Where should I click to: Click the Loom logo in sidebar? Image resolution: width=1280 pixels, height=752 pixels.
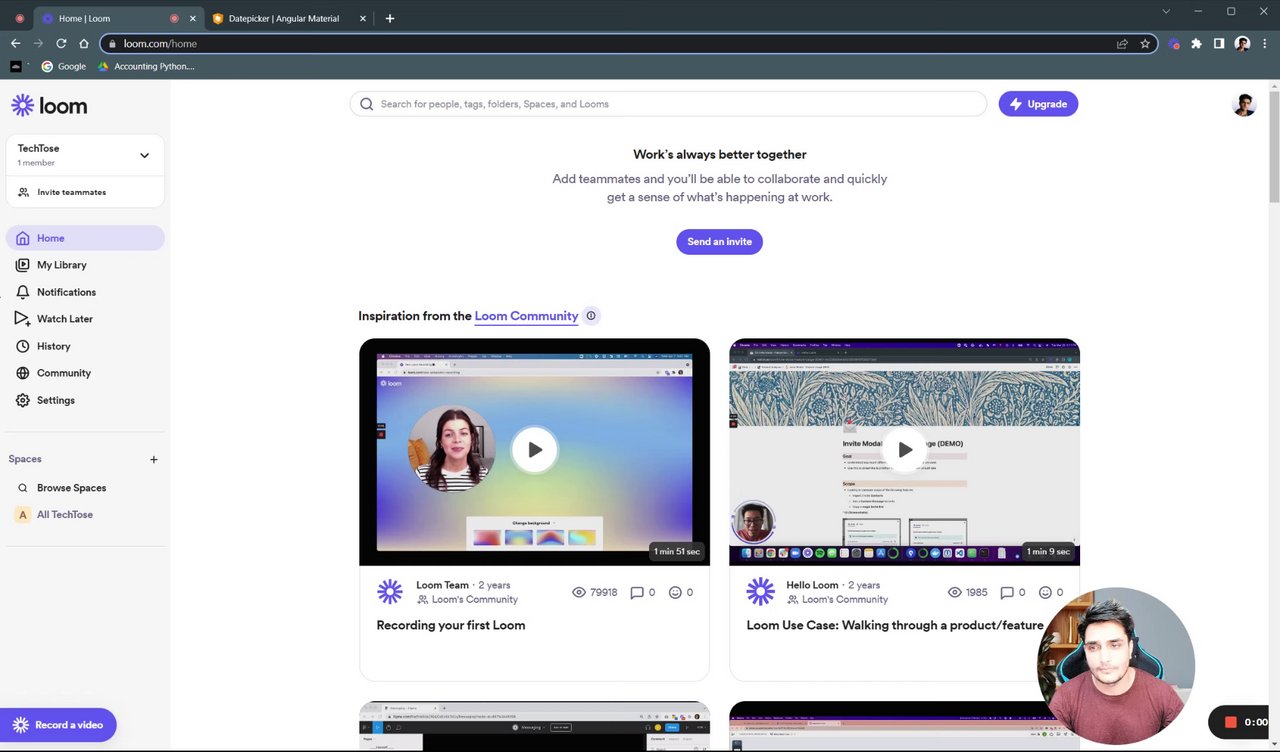click(x=49, y=105)
